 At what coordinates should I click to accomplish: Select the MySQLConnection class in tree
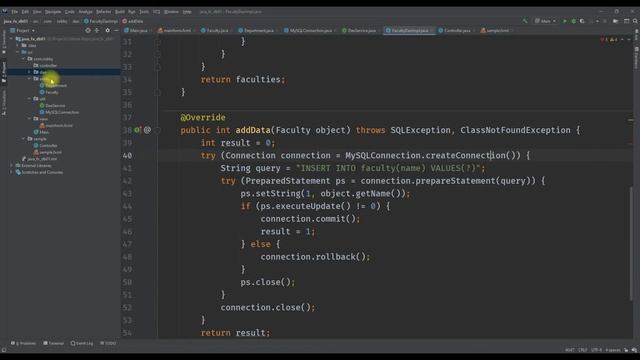coord(60,112)
